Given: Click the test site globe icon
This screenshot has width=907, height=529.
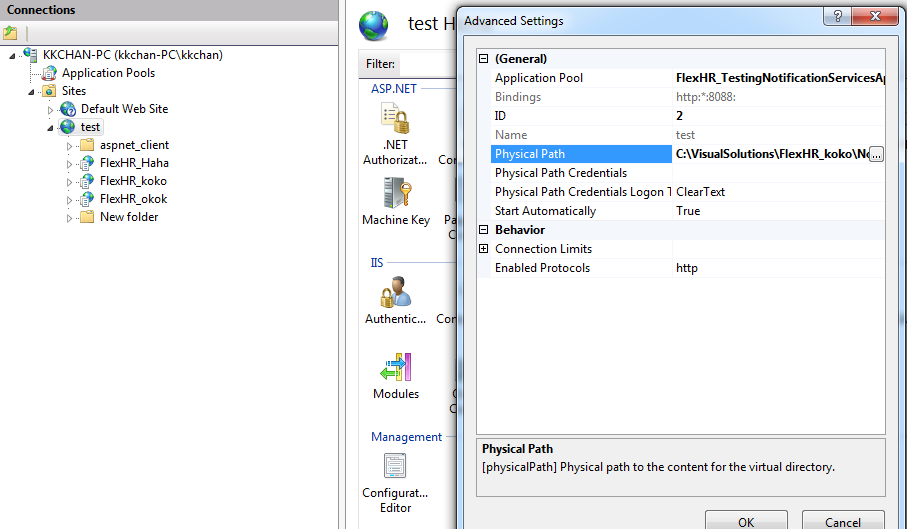Looking at the screenshot, I should coord(68,127).
